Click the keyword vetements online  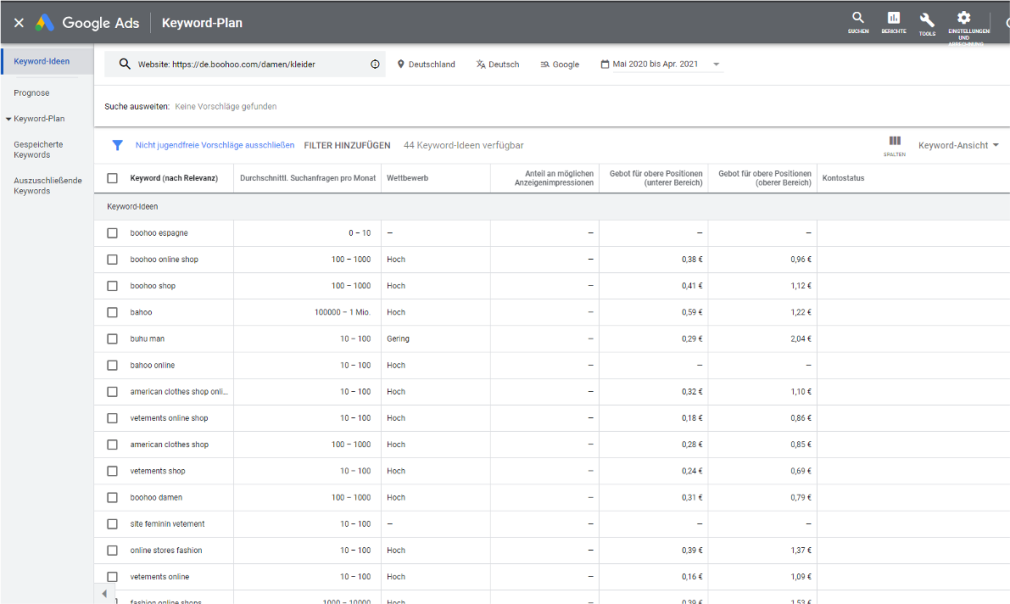point(160,577)
